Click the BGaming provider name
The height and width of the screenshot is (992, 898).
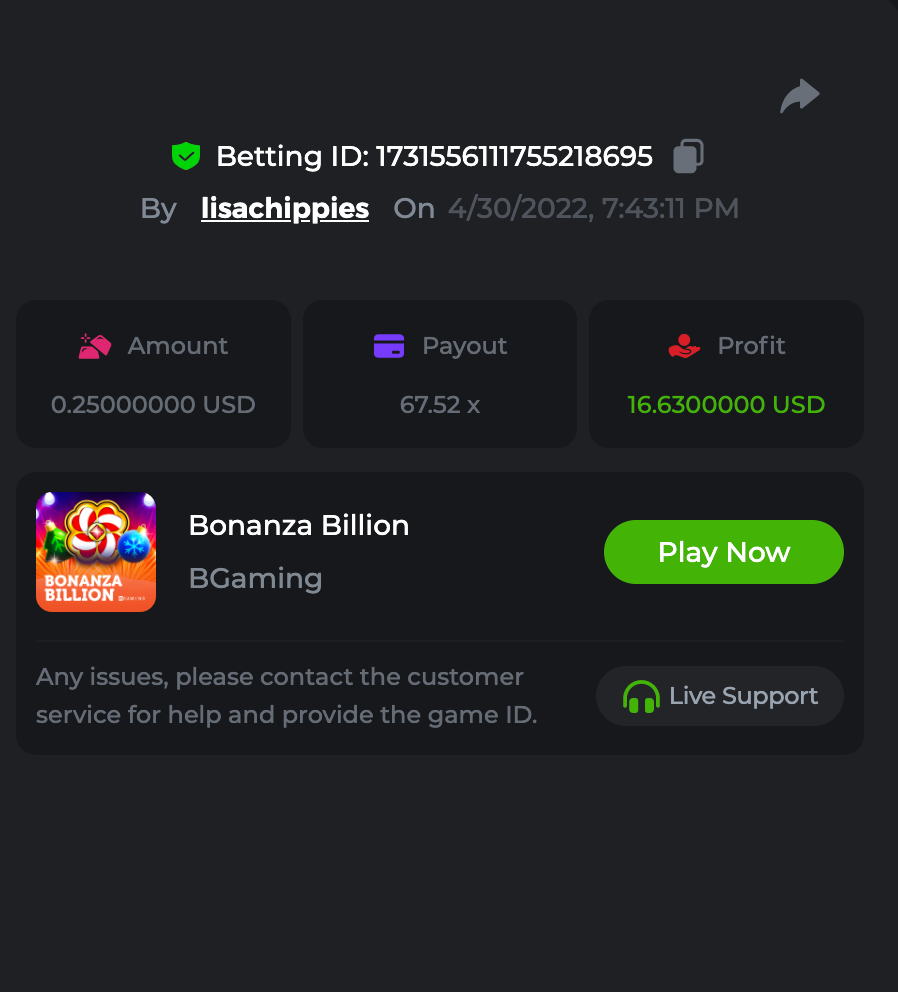tap(255, 578)
